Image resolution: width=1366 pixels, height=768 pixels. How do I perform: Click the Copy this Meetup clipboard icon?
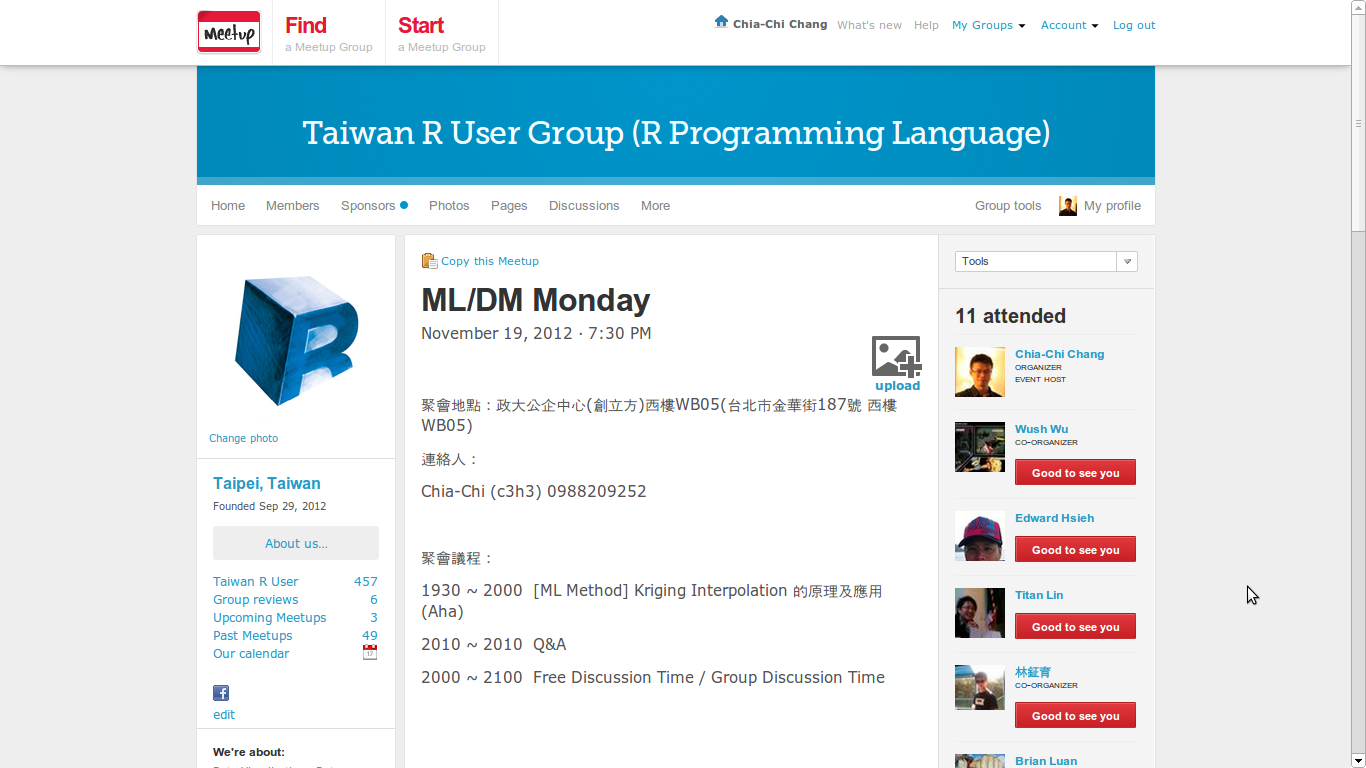pyautogui.click(x=429, y=261)
